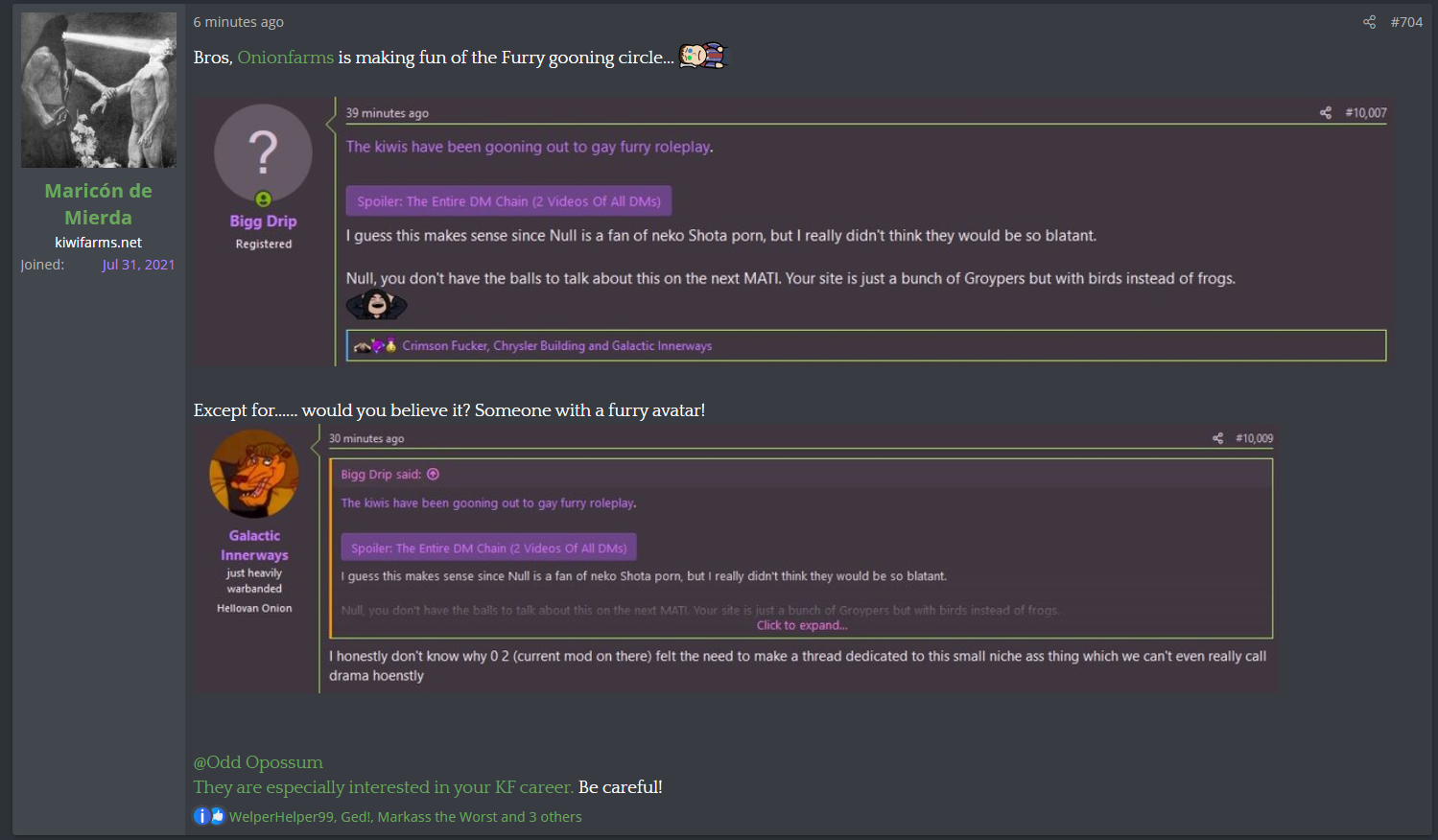This screenshot has height=840, width=1438.
Task: Open Galactic Innerways' cartoon avatar
Action: pyautogui.click(x=254, y=474)
